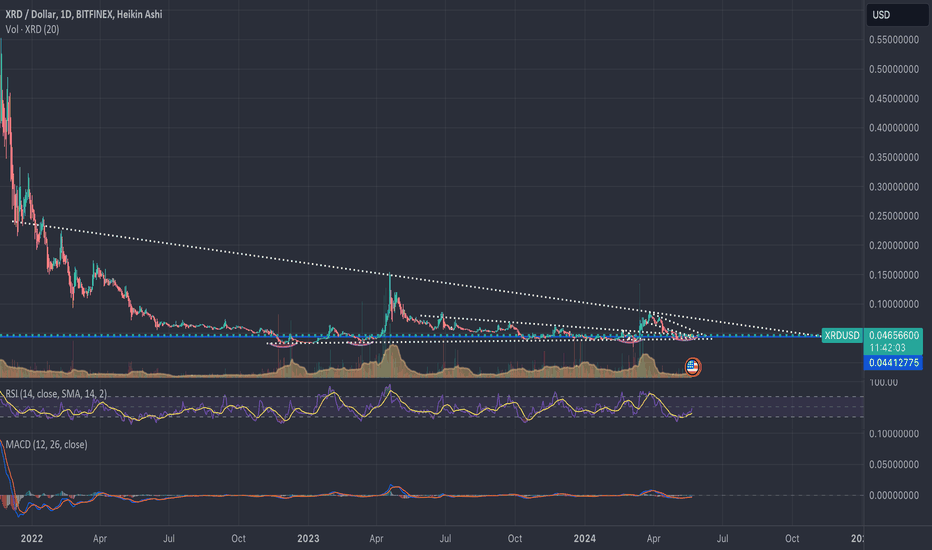This screenshot has width=932, height=550.
Task: Click the 0.05000000 MACD scale value
Action: 894,464
